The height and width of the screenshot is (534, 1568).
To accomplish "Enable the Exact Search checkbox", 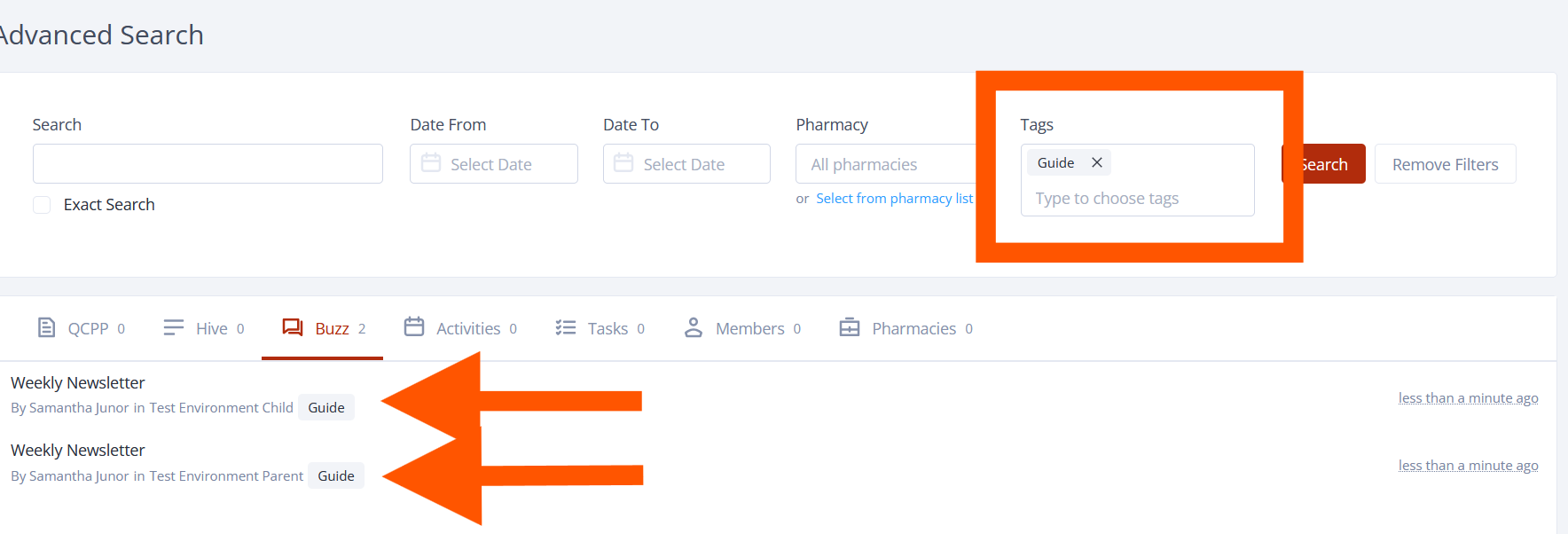I will 42,205.
